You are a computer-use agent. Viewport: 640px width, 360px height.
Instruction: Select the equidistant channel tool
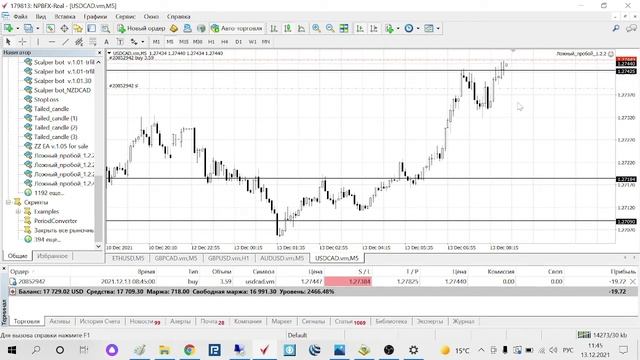click(79, 42)
